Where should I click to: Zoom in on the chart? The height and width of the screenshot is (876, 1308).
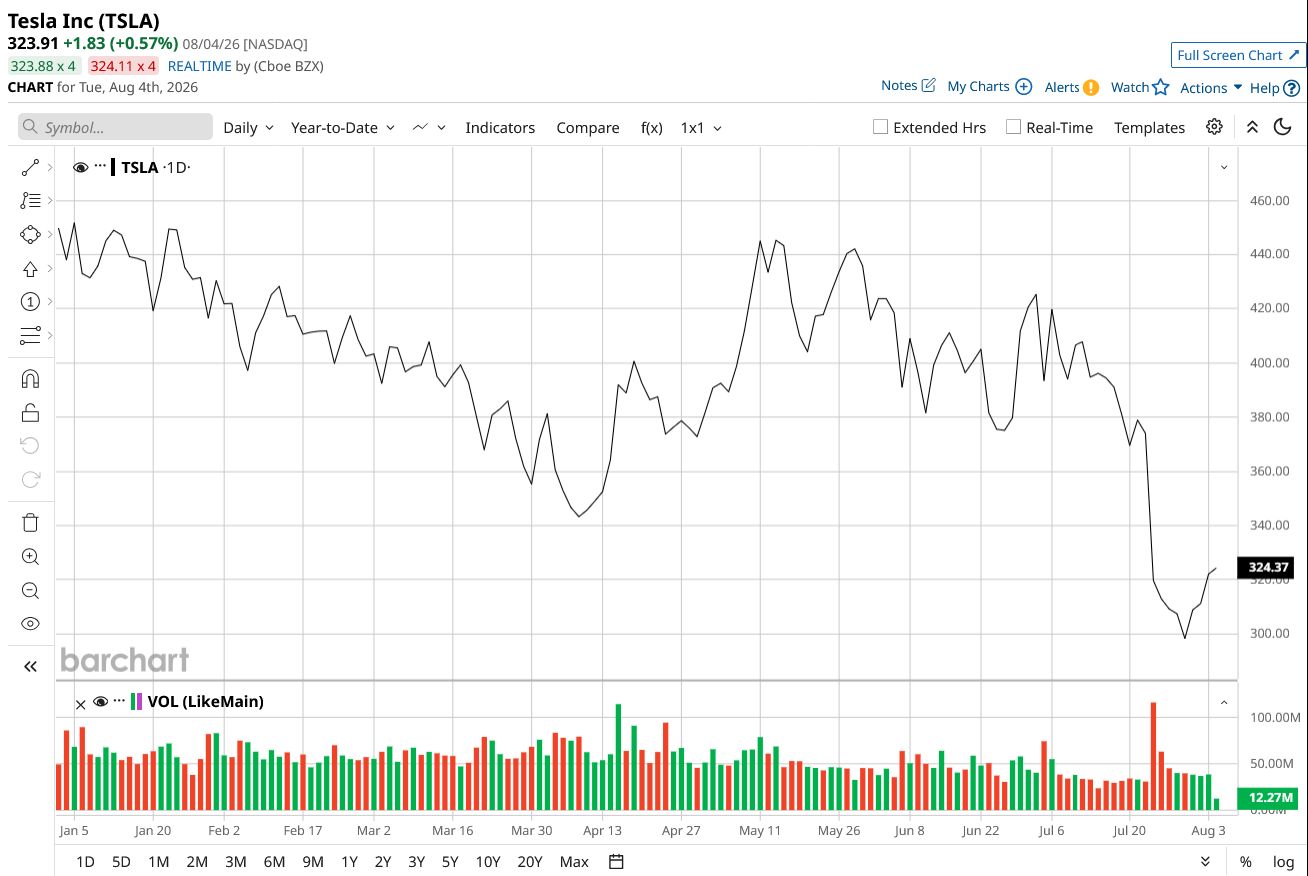point(30,557)
